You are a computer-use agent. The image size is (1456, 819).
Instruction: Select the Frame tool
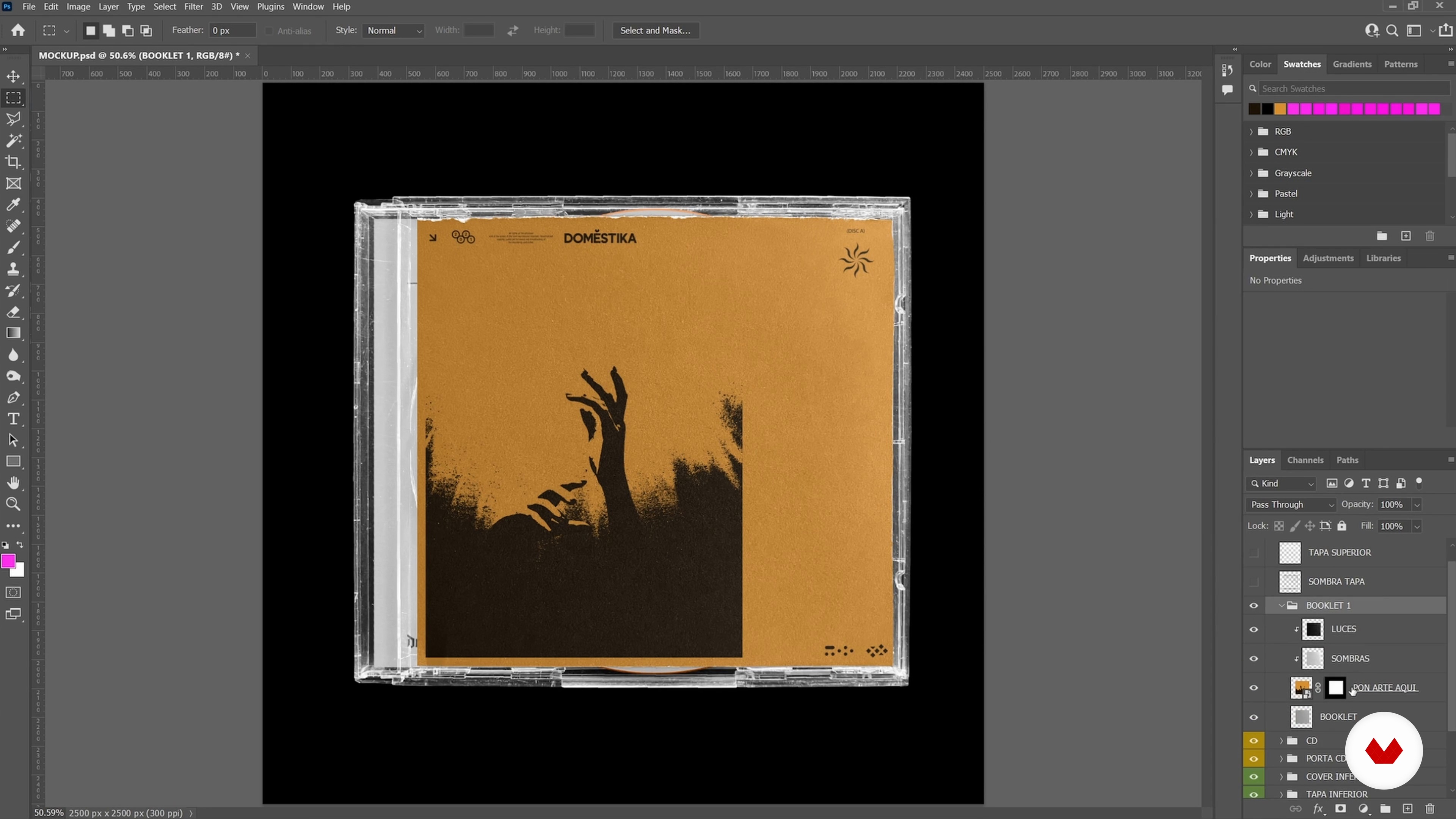click(14, 183)
